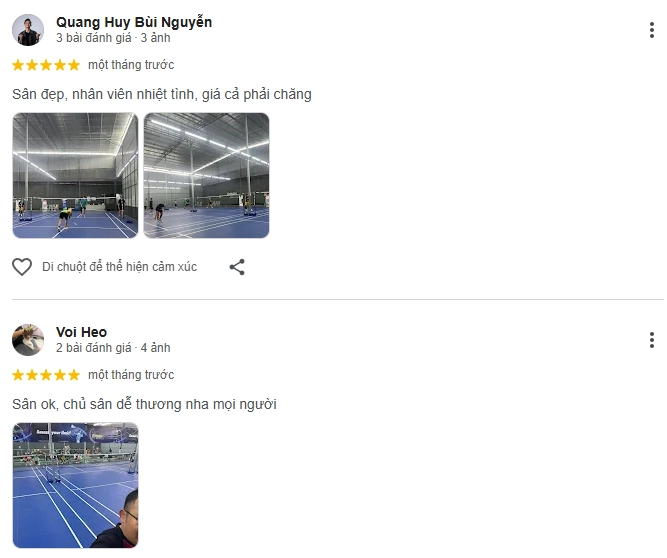View first badminton court photo by Quang Huy
This screenshot has width=667, height=558.
tap(75, 176)
